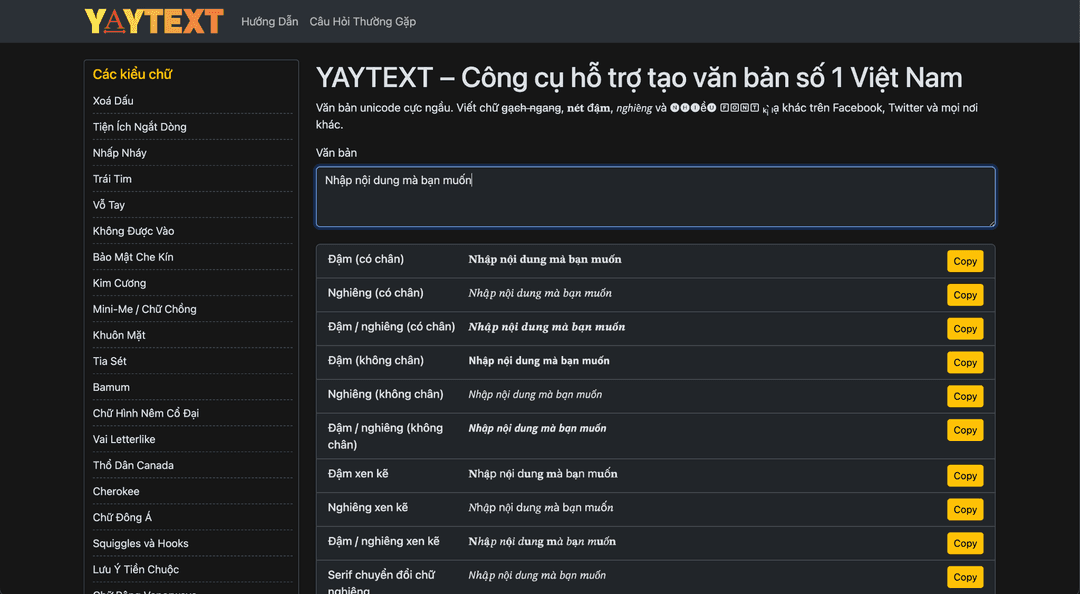1080x594 pixels.
Task: Copy the "Đậm (không chân)" styled text
Action: pos(964,362)
